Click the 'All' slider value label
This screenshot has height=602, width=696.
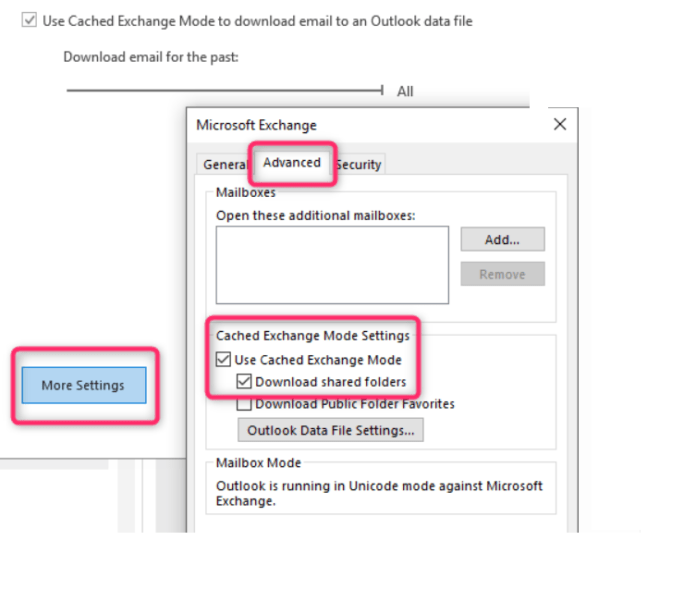pos(405,91)
